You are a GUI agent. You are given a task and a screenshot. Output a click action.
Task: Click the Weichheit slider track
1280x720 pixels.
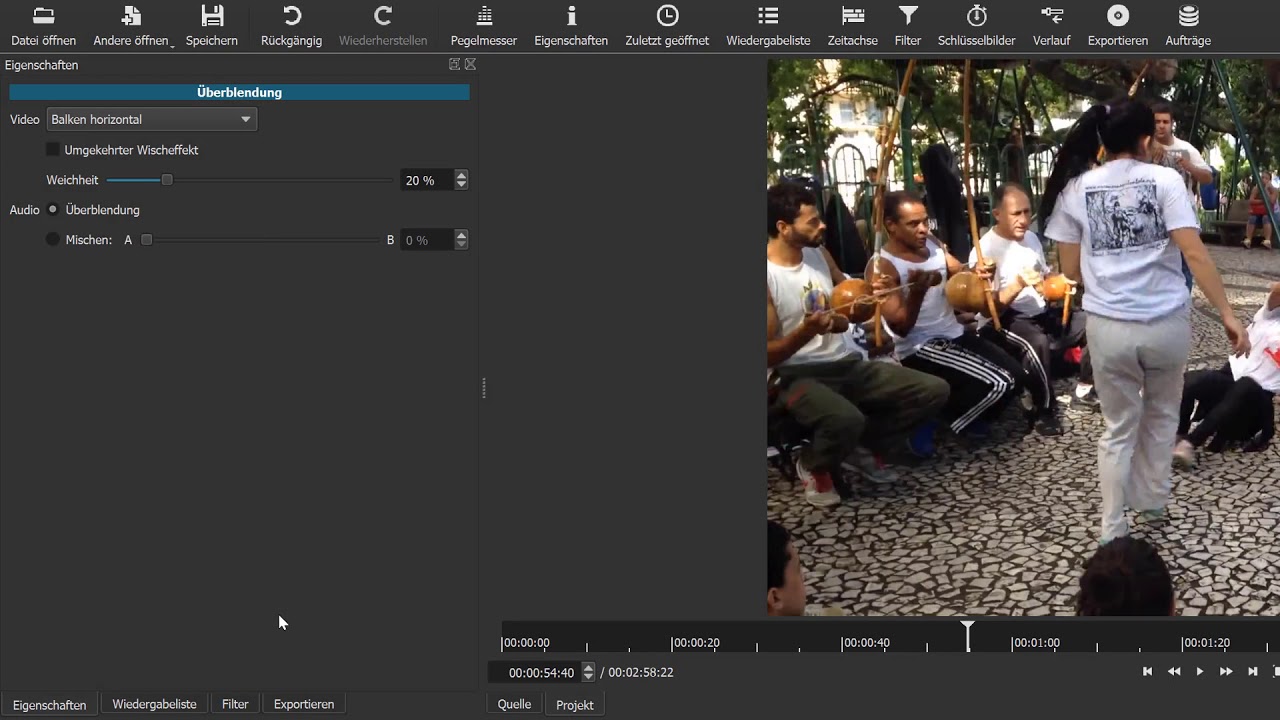[x=249, y=180]
